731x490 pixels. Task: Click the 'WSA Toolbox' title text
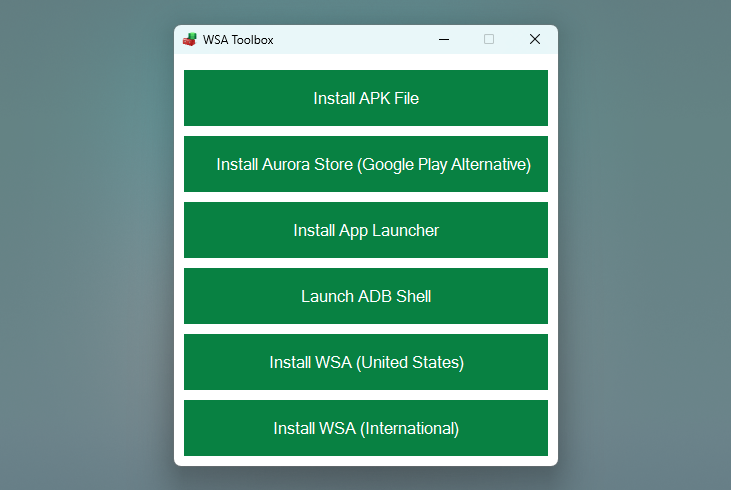tap(238, 40)
